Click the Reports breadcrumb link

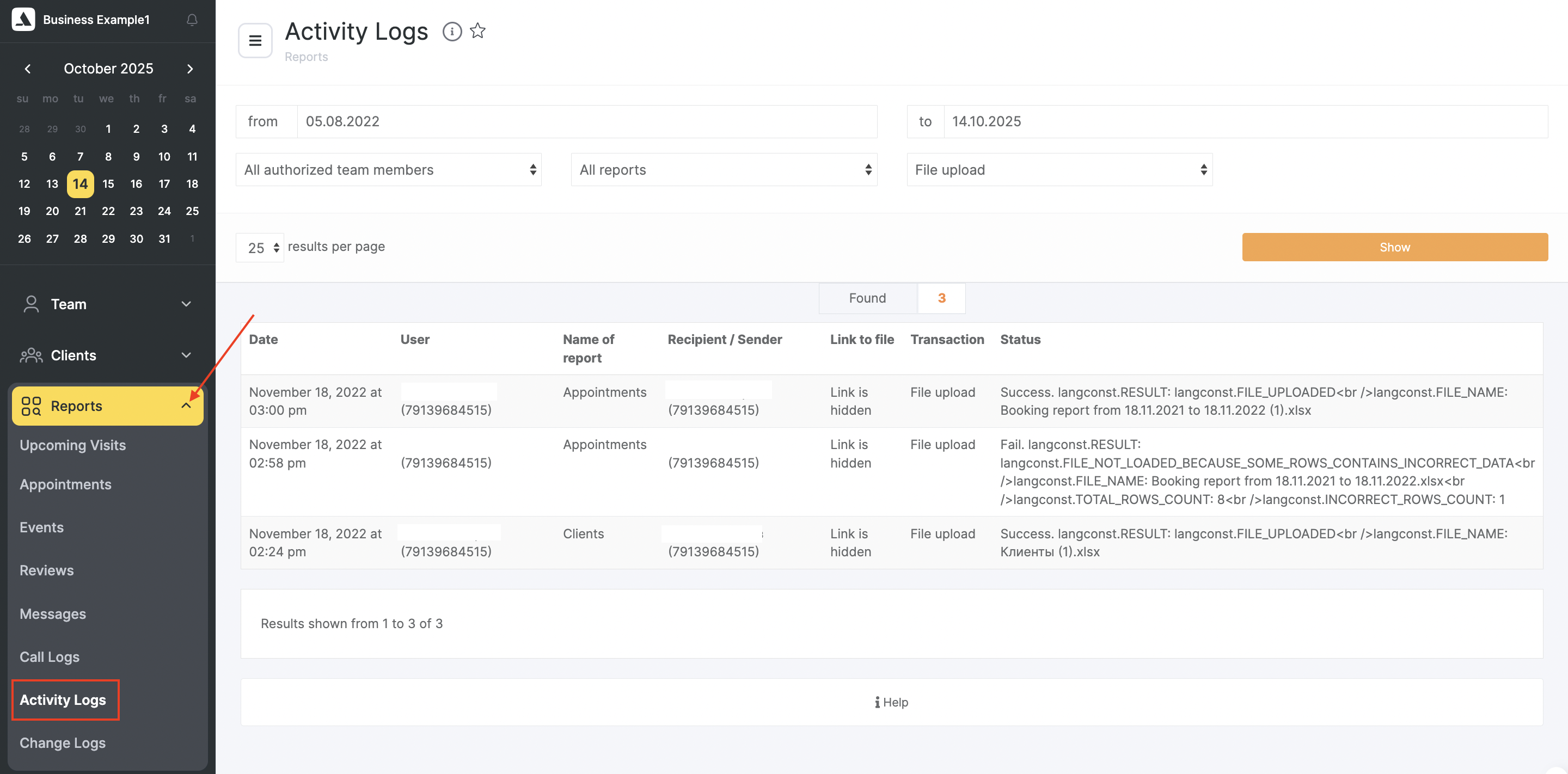[x=306, y=57]
